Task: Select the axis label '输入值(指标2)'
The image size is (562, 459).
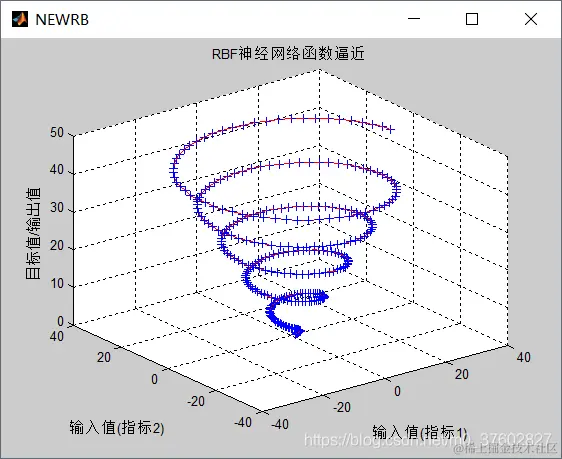Action: click(x=117, y=427)
